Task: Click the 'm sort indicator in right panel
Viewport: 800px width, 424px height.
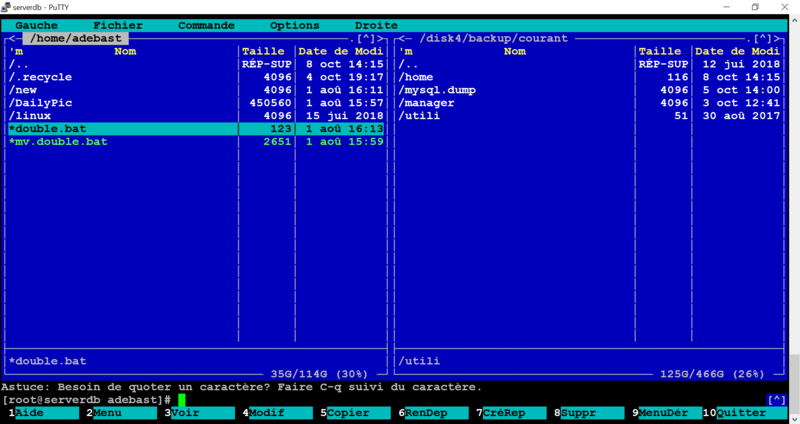Action: (x=406, y=52)
